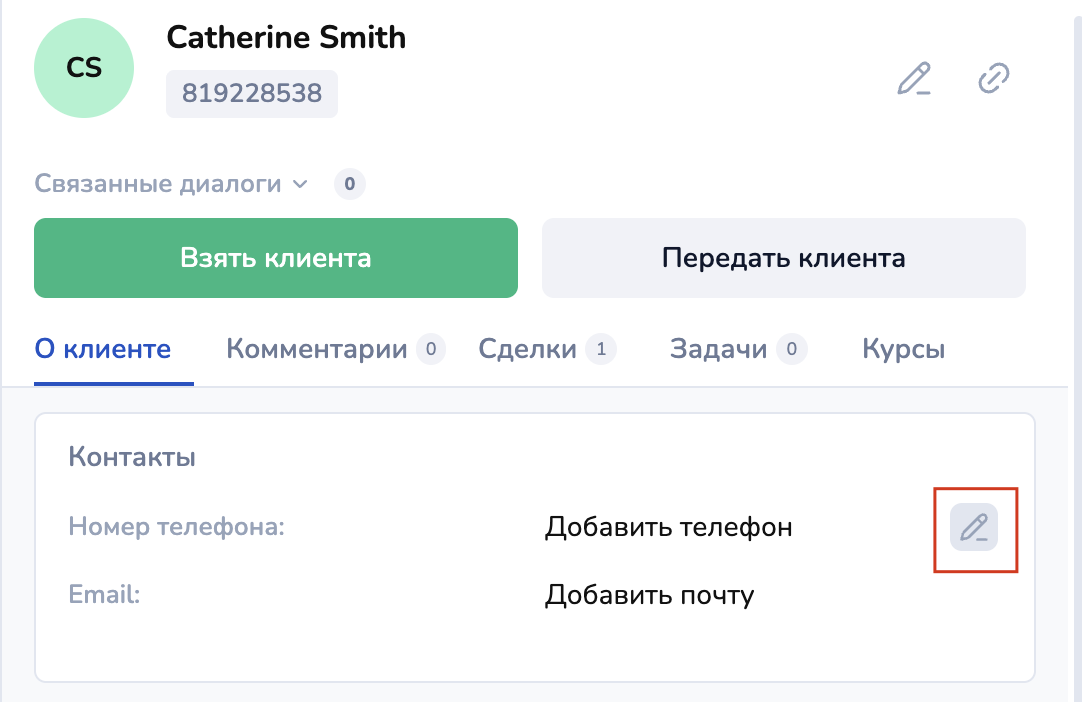Select the О клиенте tab
This screenshot has width=1082, height=702.
pos(103,349)
